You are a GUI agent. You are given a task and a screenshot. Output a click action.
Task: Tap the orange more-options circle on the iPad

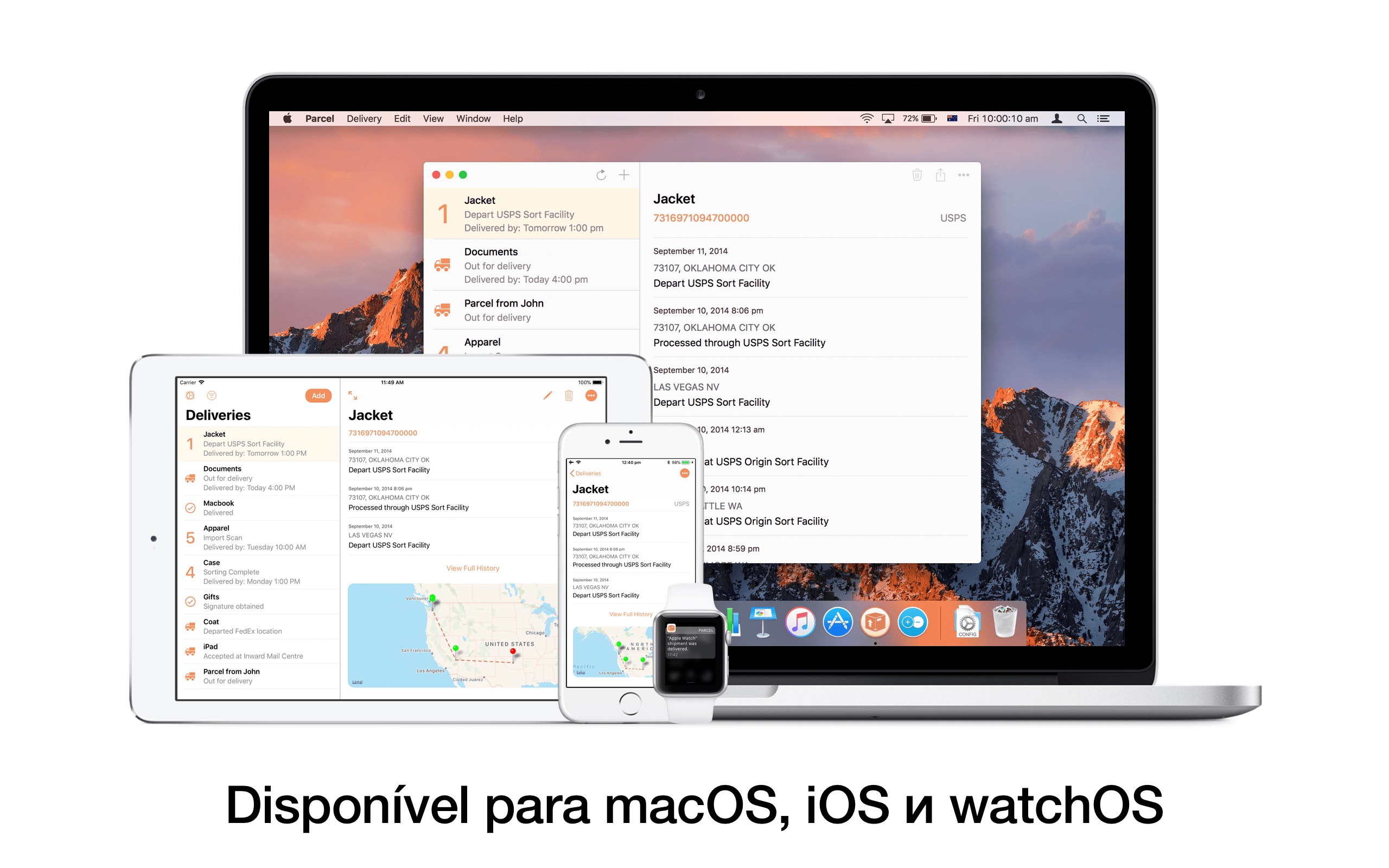591,395
